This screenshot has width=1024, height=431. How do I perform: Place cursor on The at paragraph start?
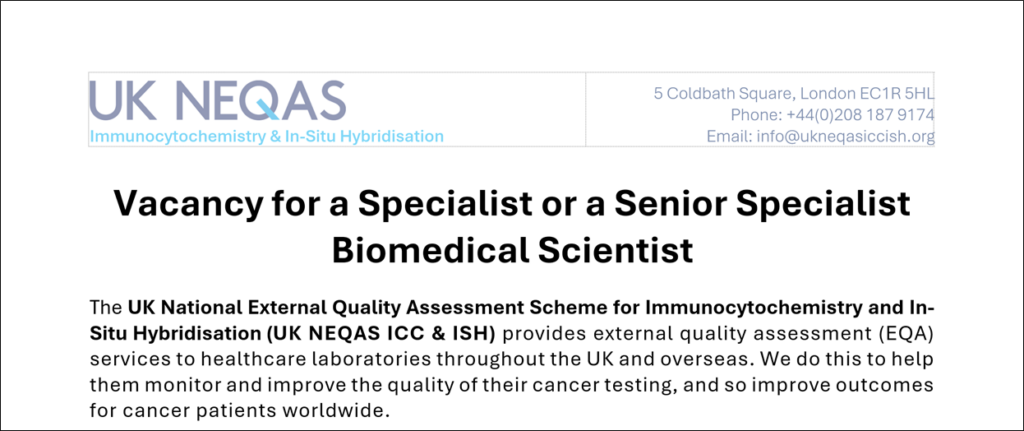104,305
